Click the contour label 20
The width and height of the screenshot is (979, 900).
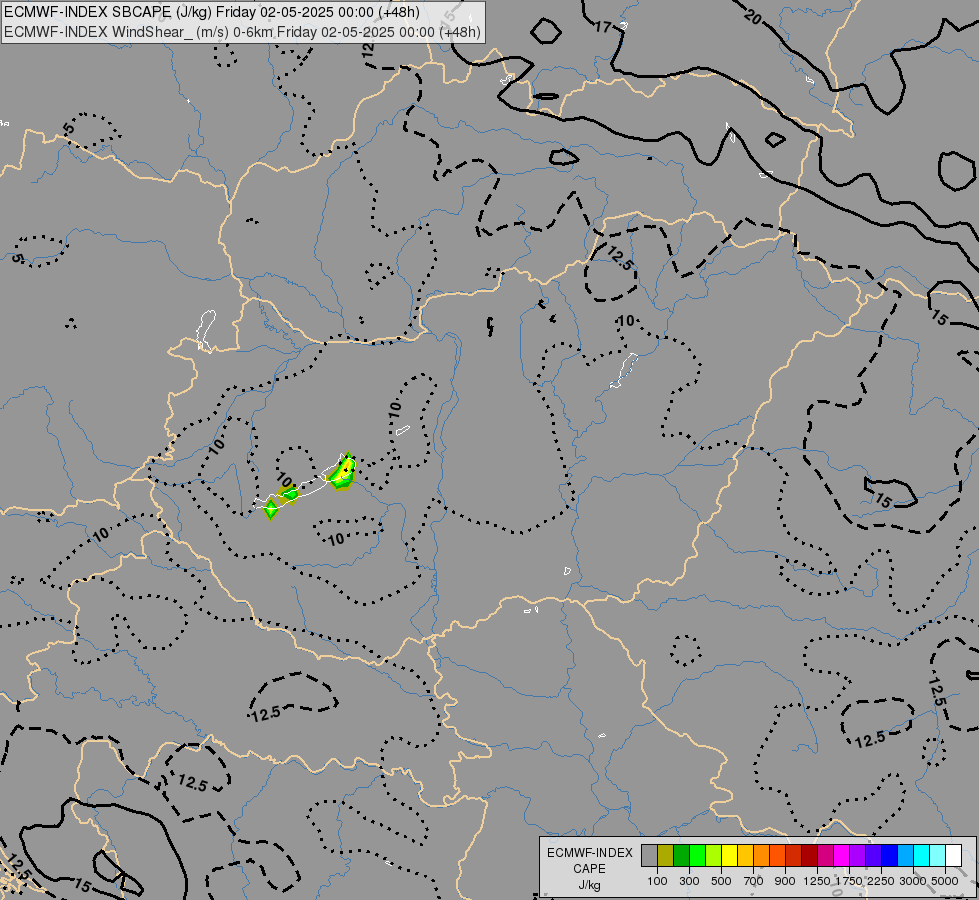753,17
